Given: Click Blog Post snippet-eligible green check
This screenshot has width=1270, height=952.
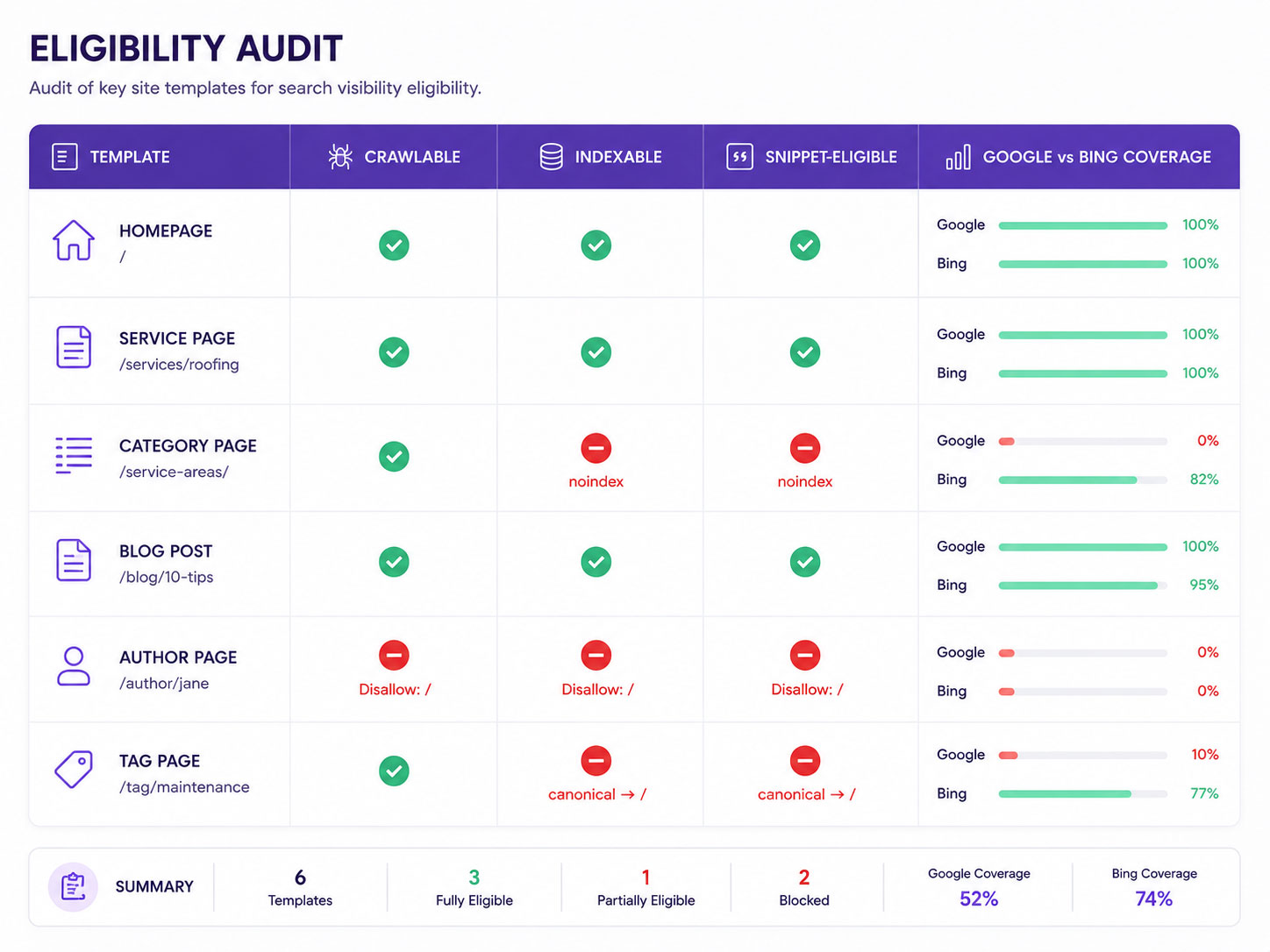Looking at the screenshot, I should coord(805,562).
